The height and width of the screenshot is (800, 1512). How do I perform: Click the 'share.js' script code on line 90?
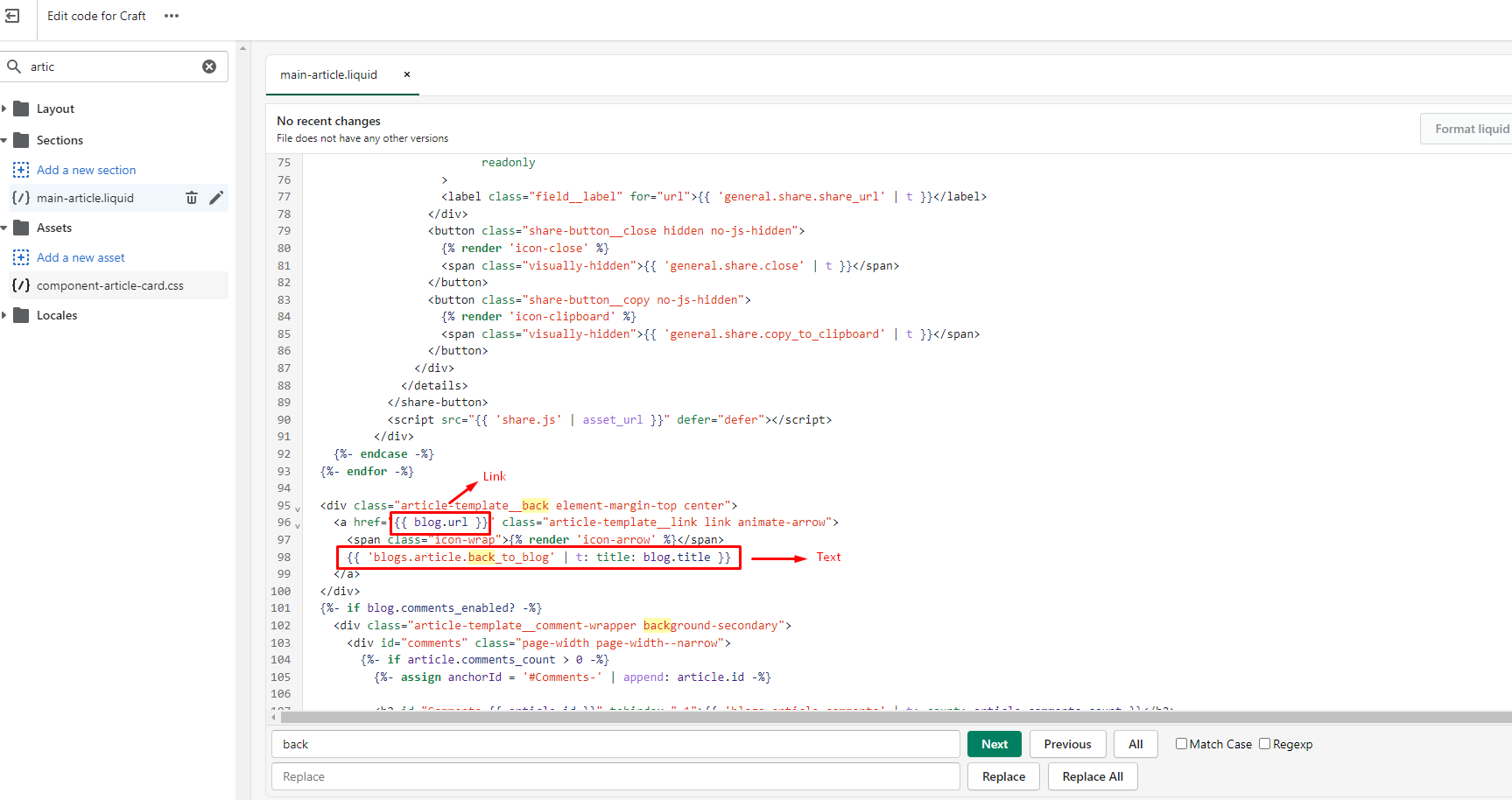(x=529, y=419)
